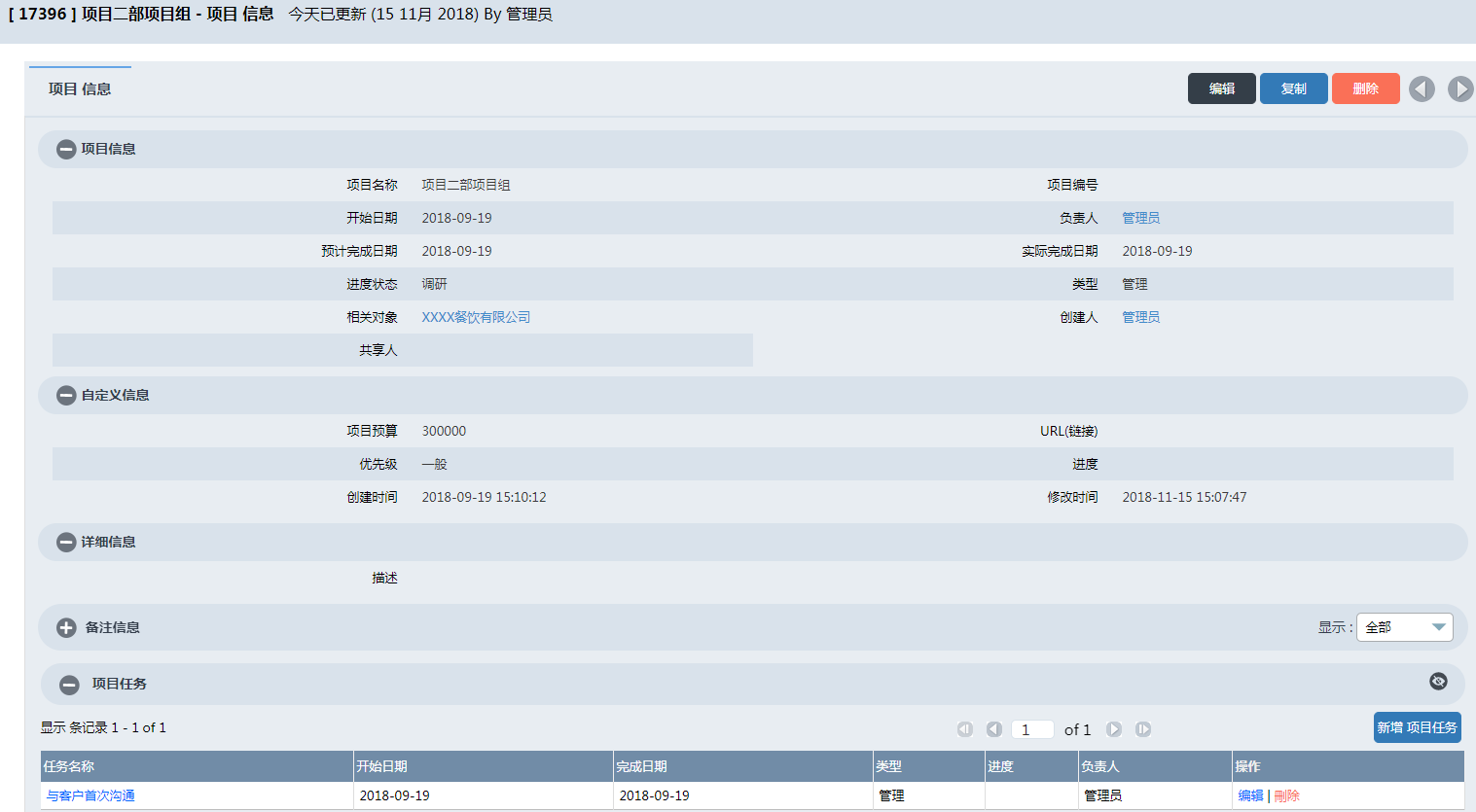Click the red 删除 button at top
The image size is (1476, 812).
(1366, 88)
